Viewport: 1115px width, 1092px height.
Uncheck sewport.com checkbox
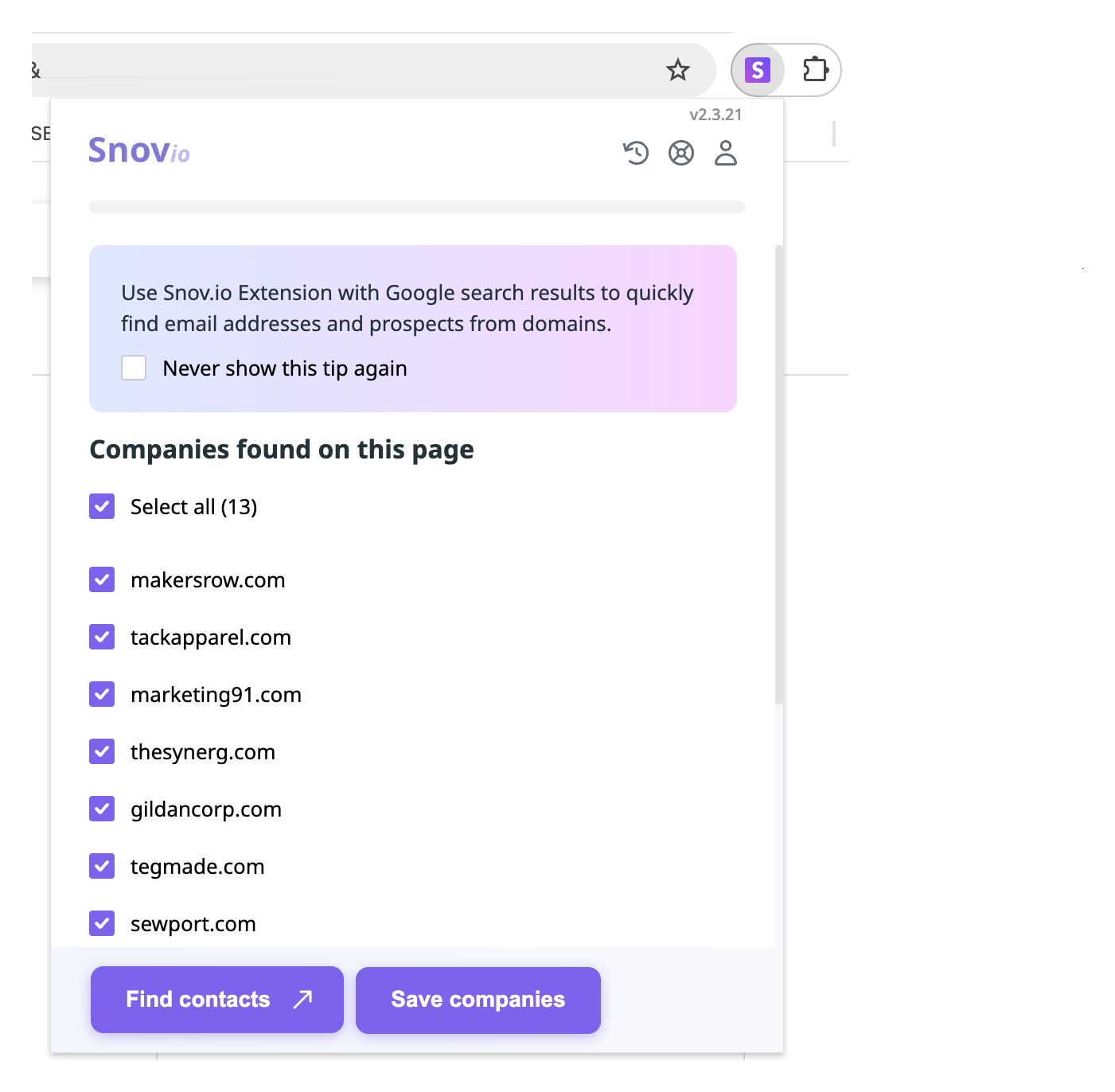point(102,923)
